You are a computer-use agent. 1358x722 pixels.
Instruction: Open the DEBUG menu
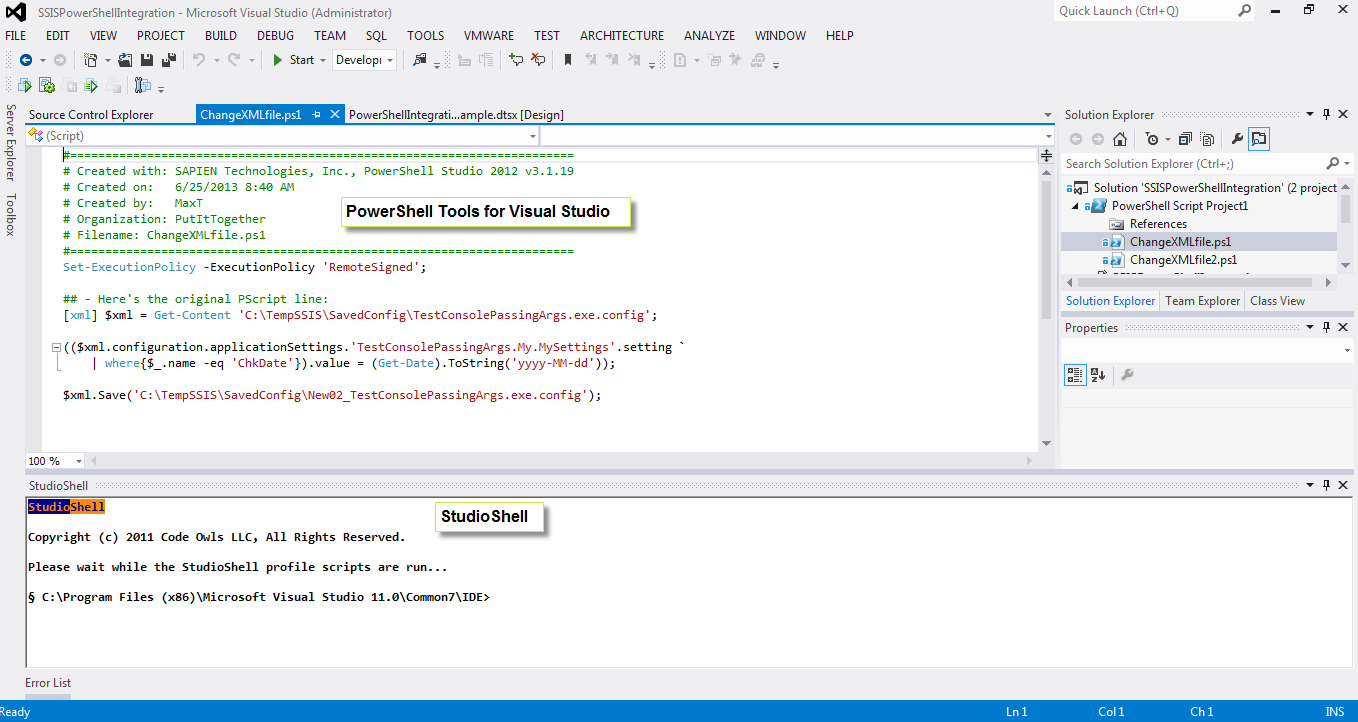[275, 35]
